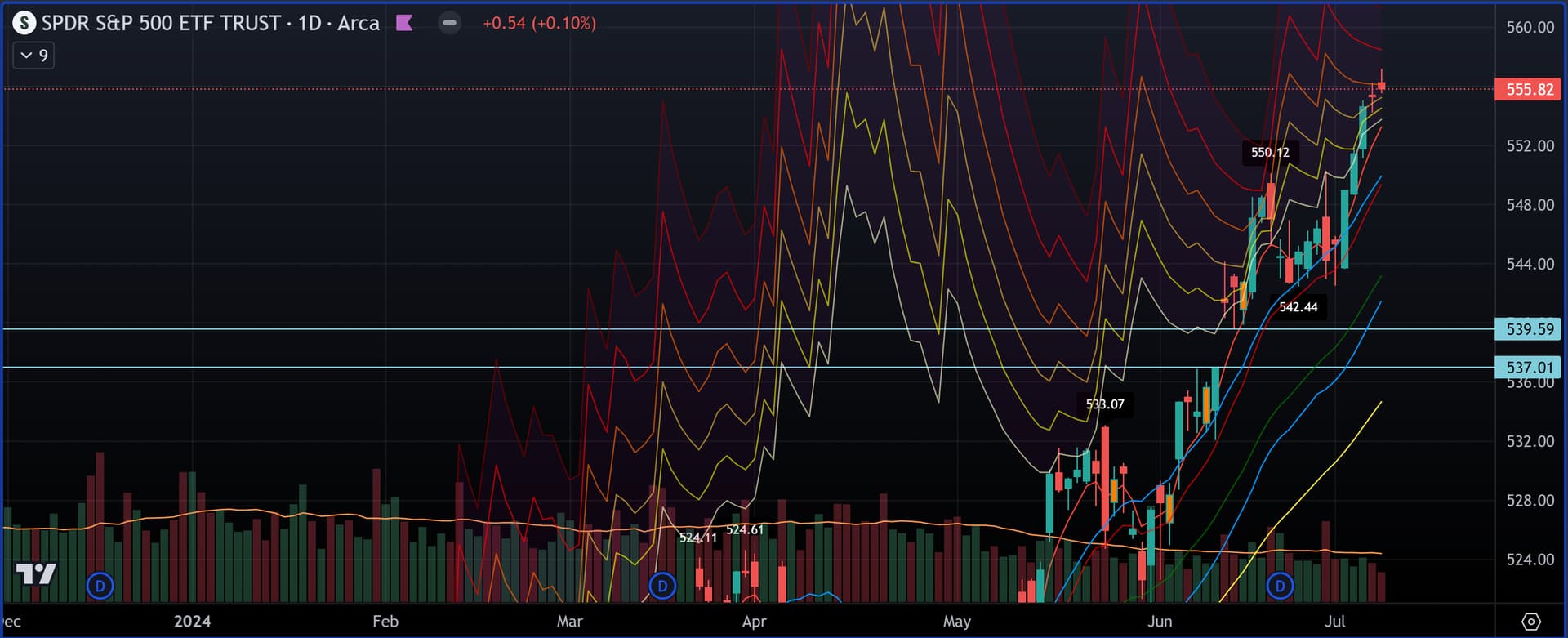The image size is (1568, 638).
Task: Click the dividend D marker in late March
Action: [x=662, y=586]
